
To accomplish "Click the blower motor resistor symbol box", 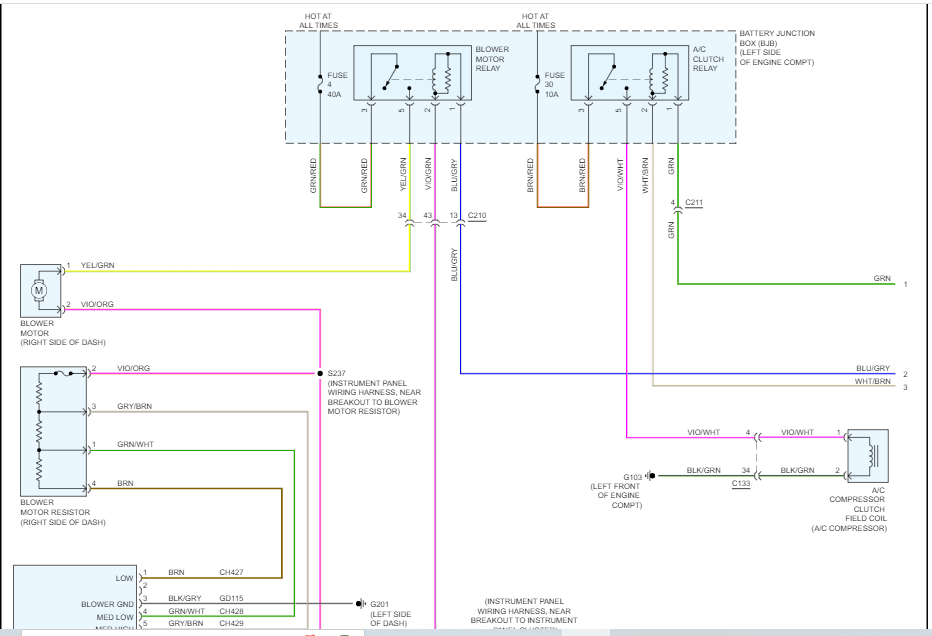I will [x=53, y=431].
